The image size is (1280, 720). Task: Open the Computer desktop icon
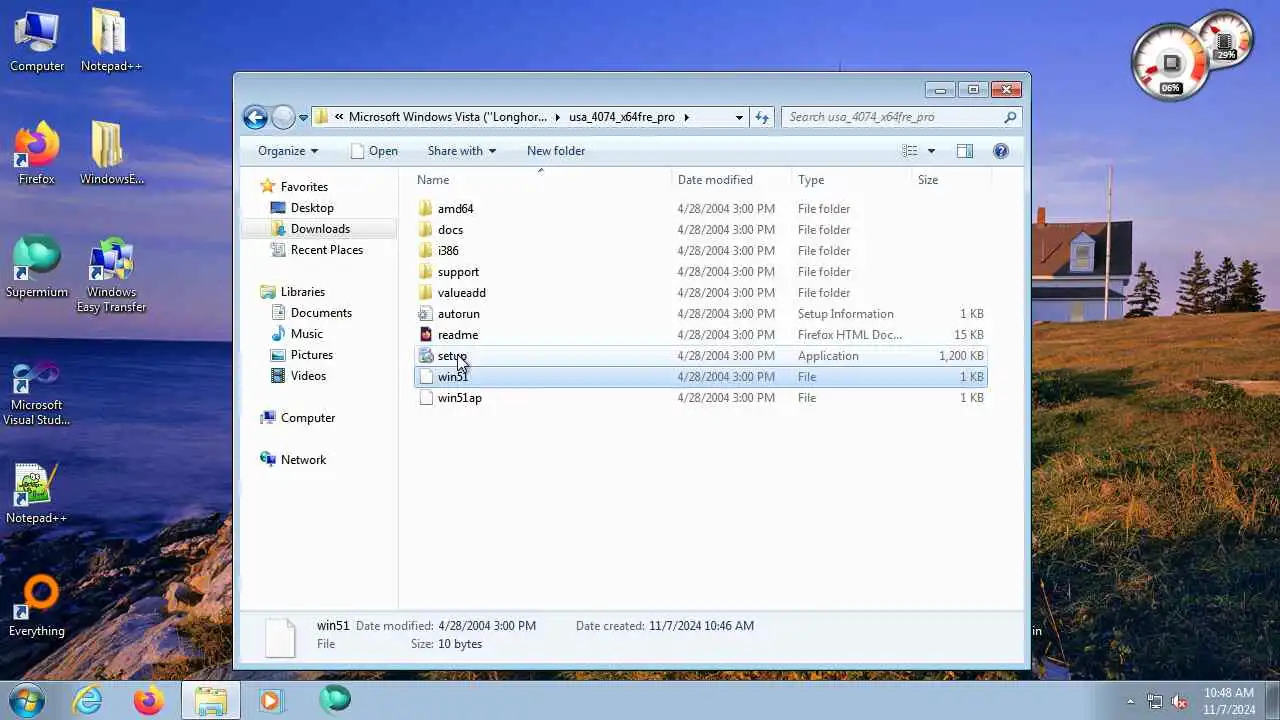(x=37, y=42)
